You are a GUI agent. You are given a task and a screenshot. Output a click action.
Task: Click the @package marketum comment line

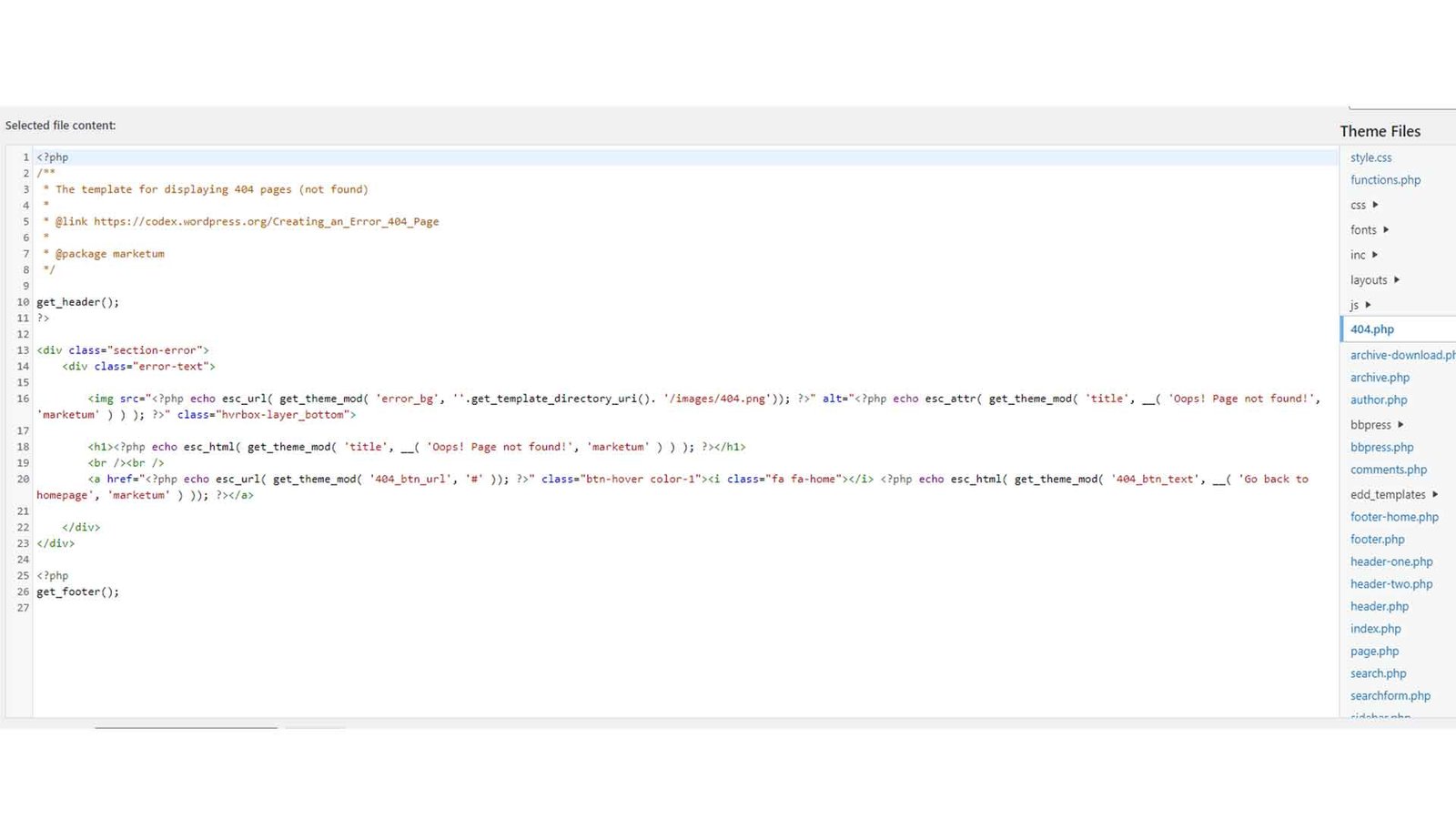[104, 254]
